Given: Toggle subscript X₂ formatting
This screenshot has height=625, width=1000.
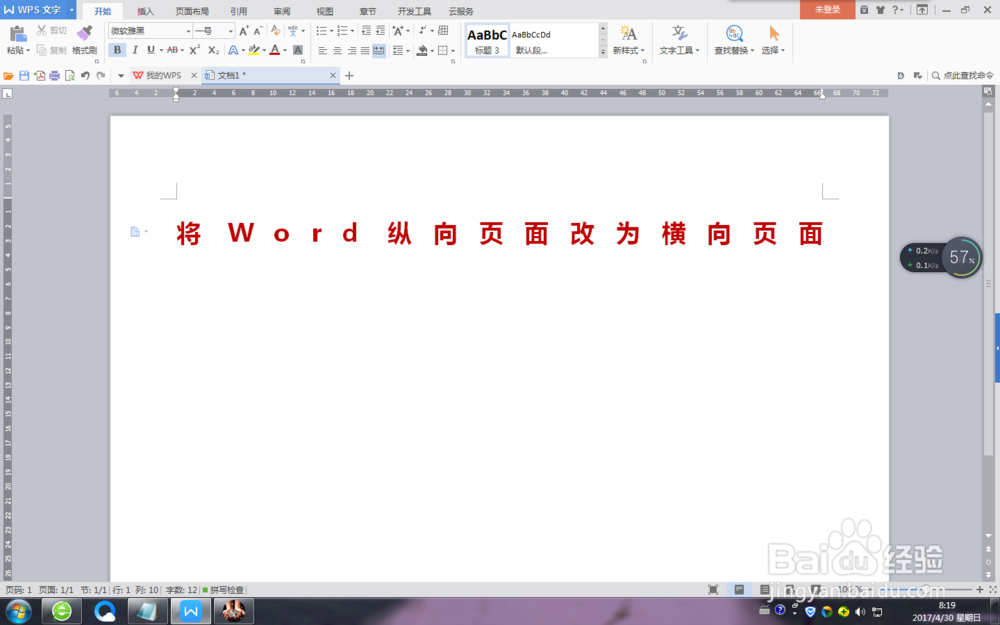Looking at the screenshot, I should (x=212, y=49).
